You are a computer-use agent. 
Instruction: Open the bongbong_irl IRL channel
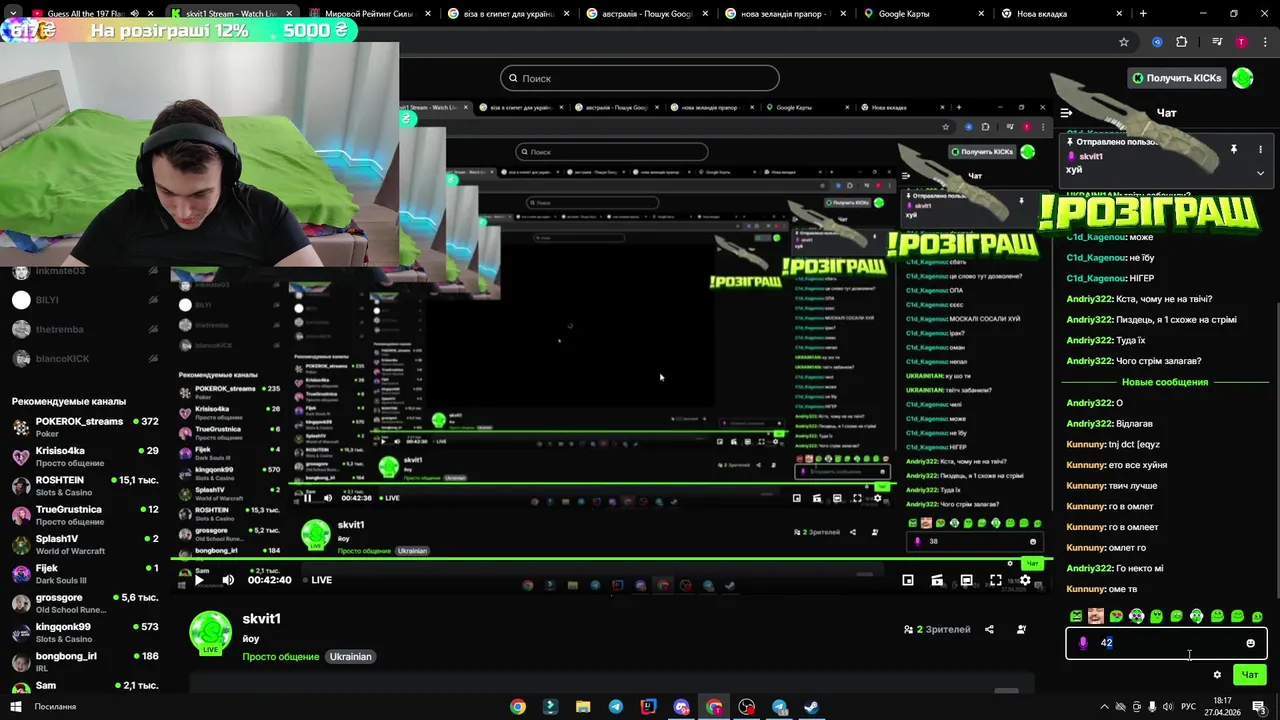coord(85,662)
